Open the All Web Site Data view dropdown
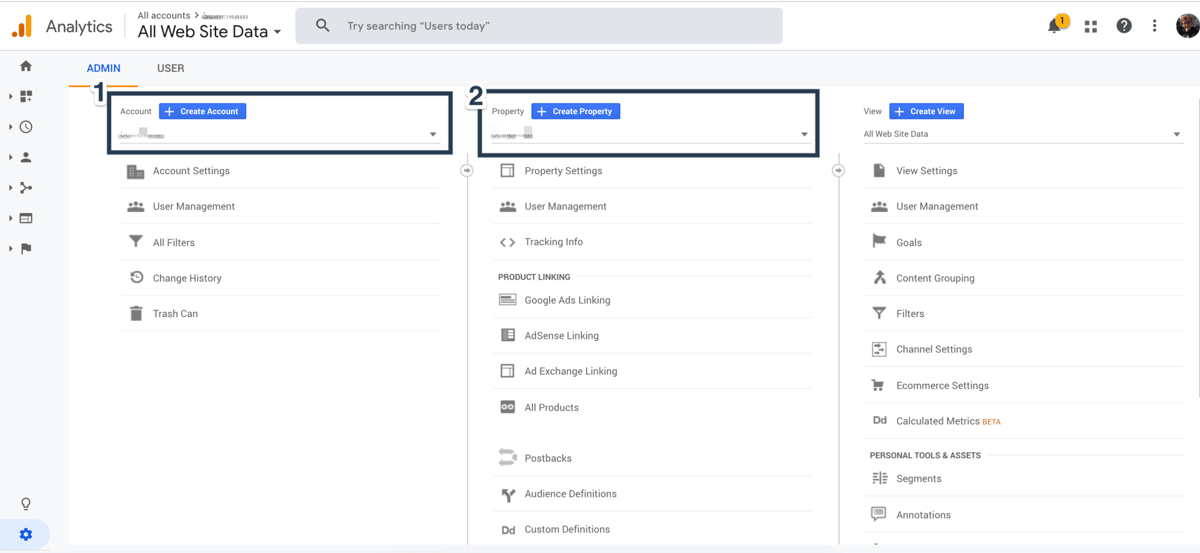 pos(1022,134)
